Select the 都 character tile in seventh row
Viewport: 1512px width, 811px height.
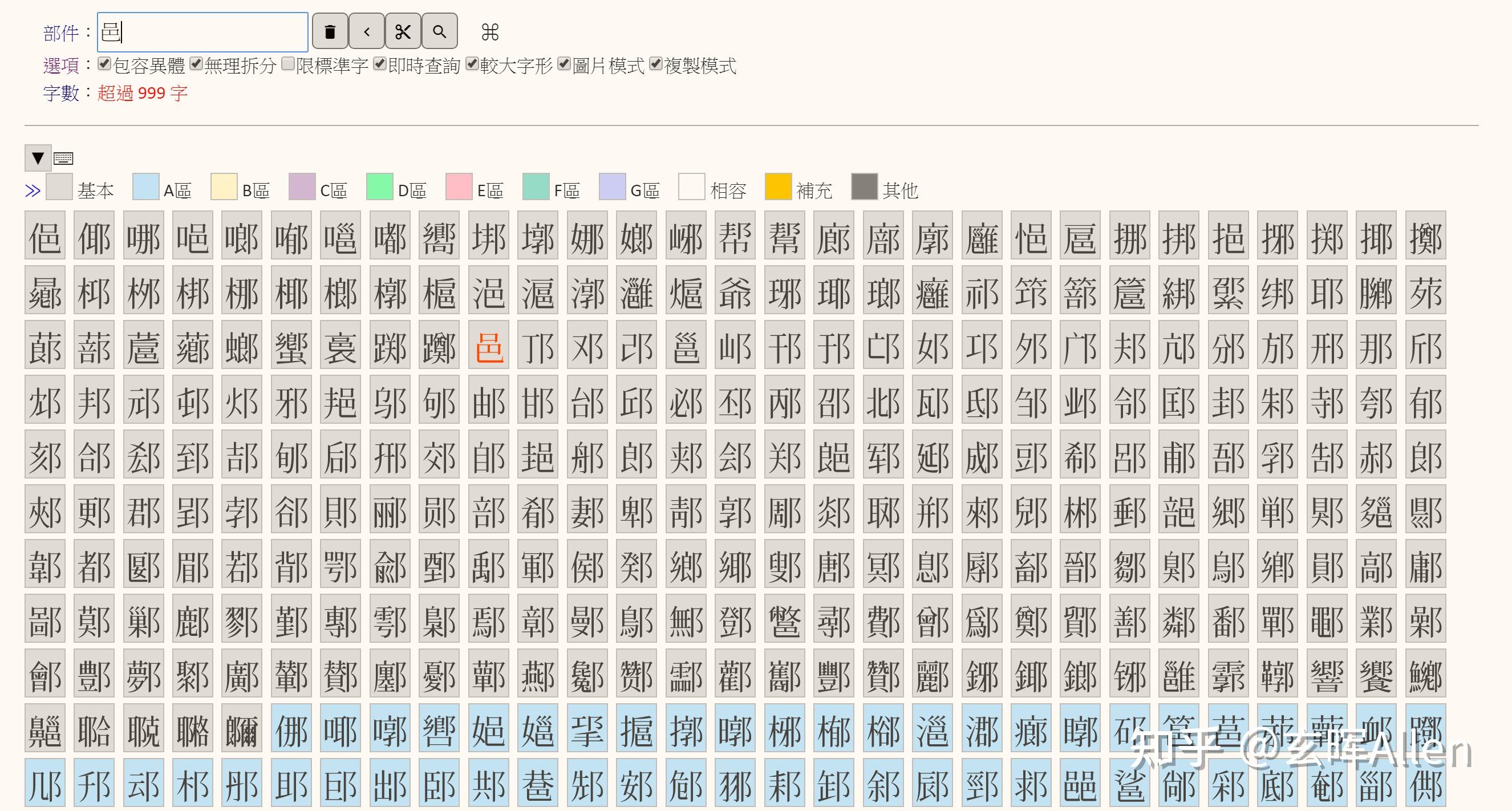[x=94, y=564]
